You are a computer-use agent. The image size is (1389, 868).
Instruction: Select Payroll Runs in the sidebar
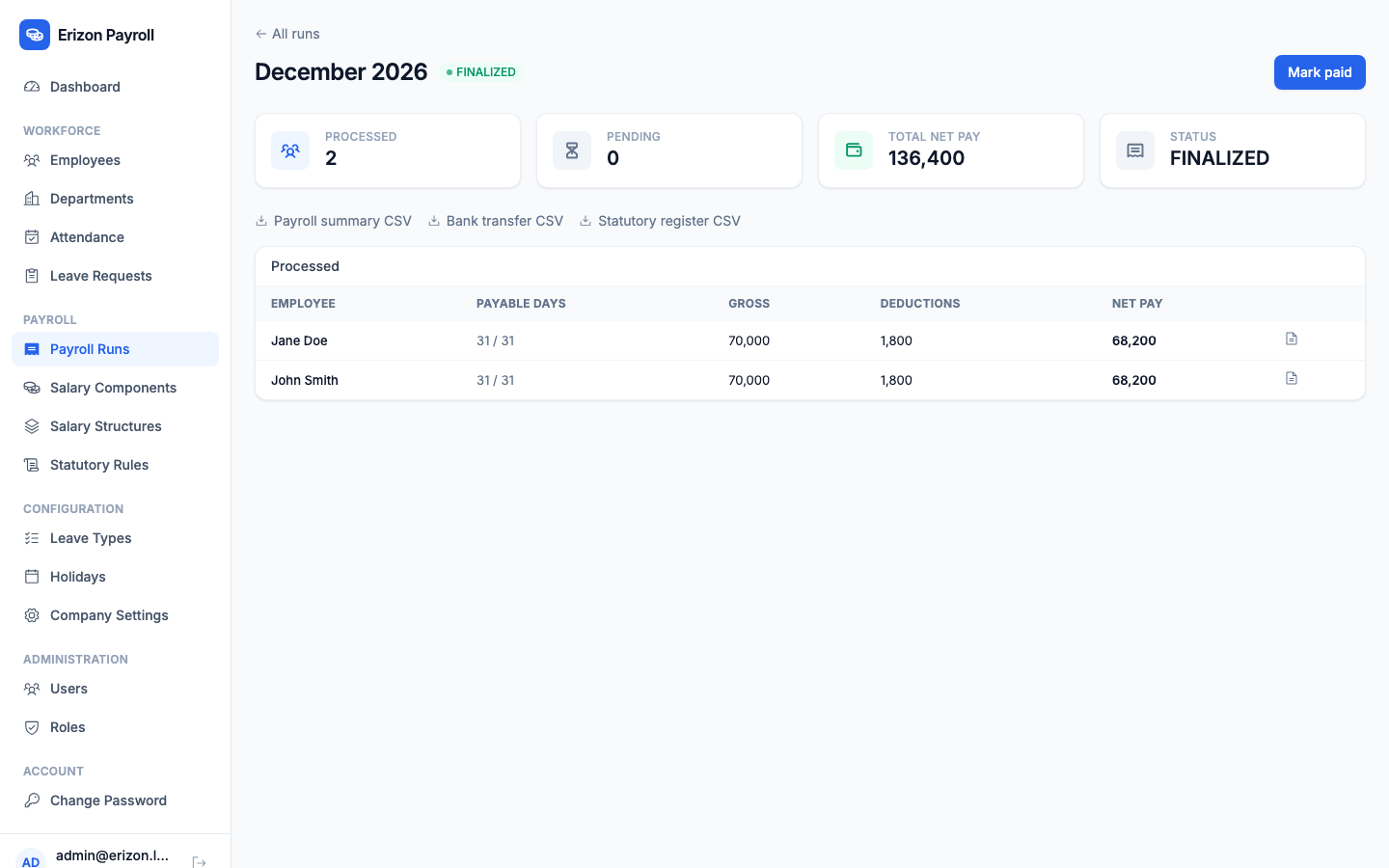click(116, 349)
